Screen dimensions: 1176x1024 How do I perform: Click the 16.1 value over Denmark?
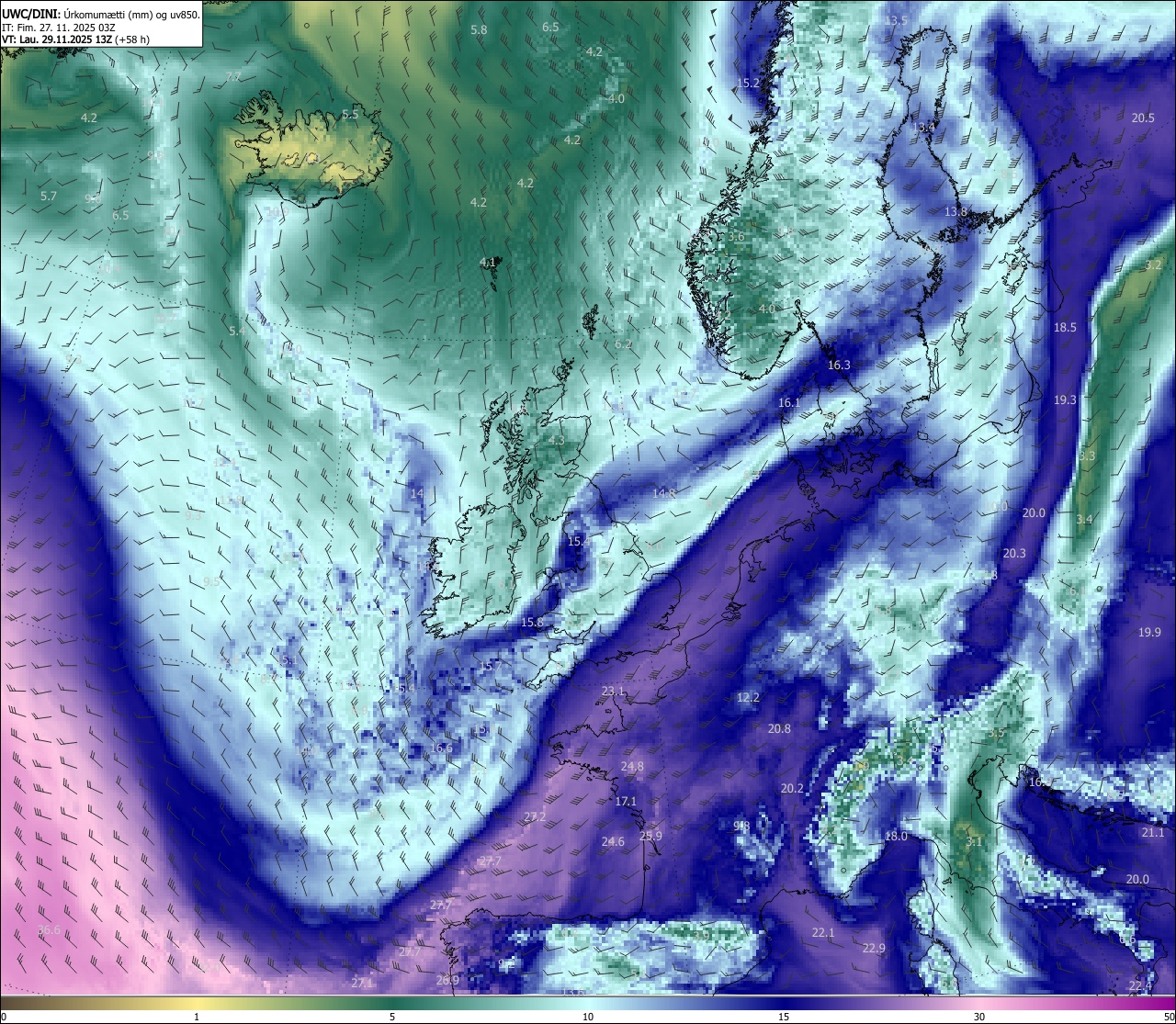pyautogui.click(x=789, y=402)
